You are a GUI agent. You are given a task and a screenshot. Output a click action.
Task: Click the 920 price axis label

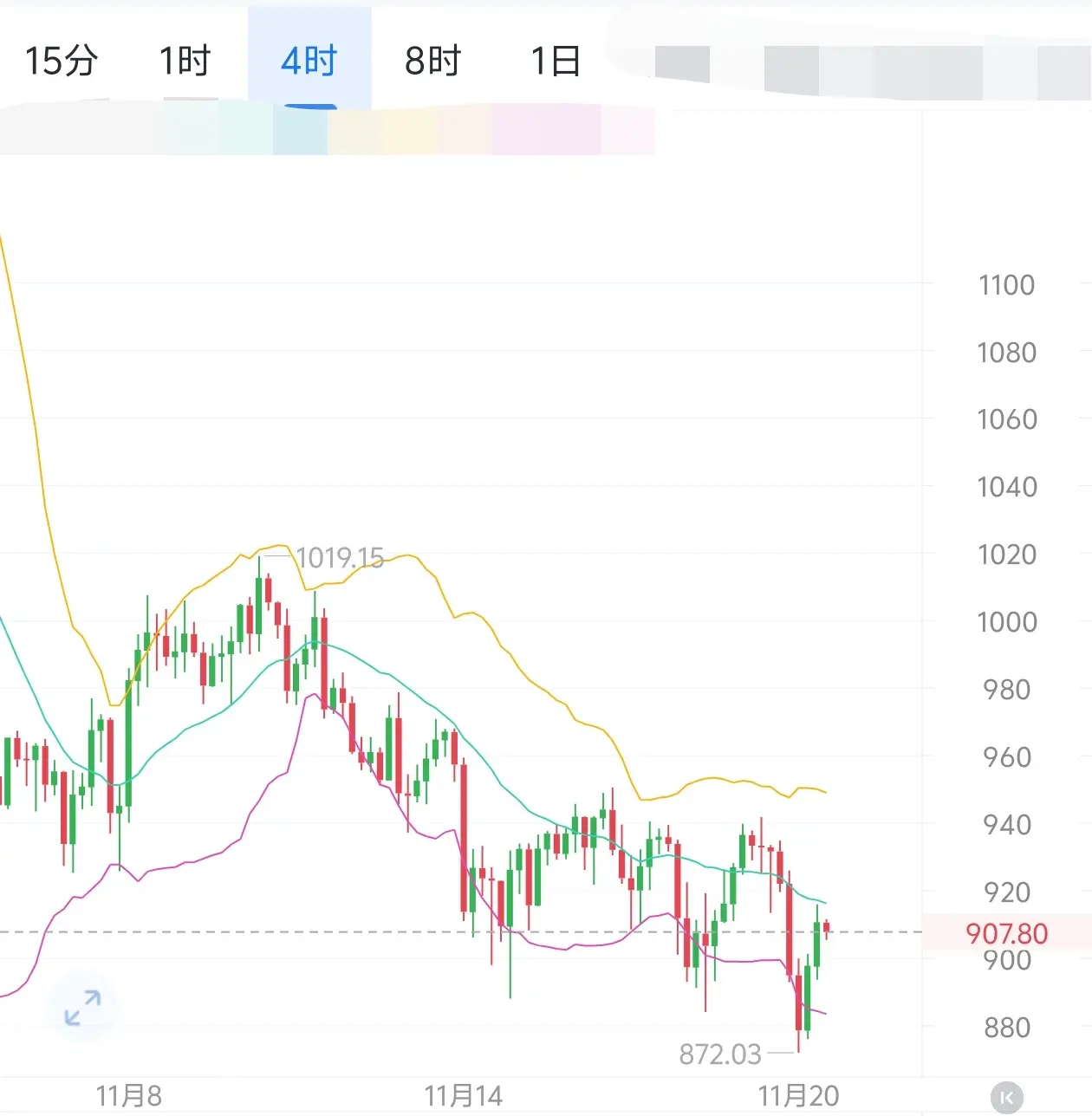click(1006, 892)
